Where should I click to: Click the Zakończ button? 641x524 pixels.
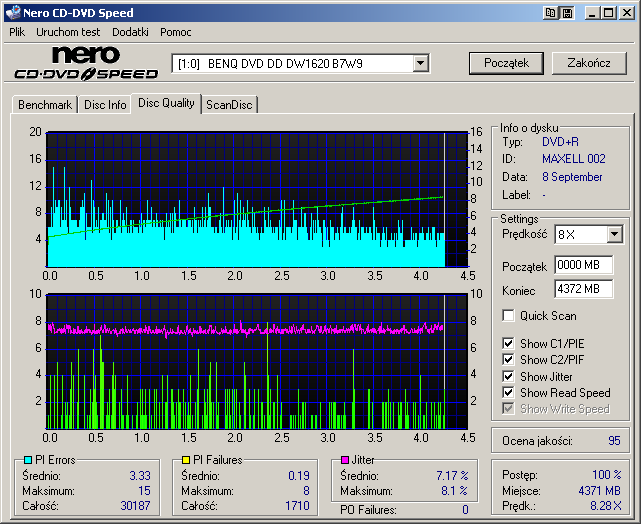(x=589, y=63)
